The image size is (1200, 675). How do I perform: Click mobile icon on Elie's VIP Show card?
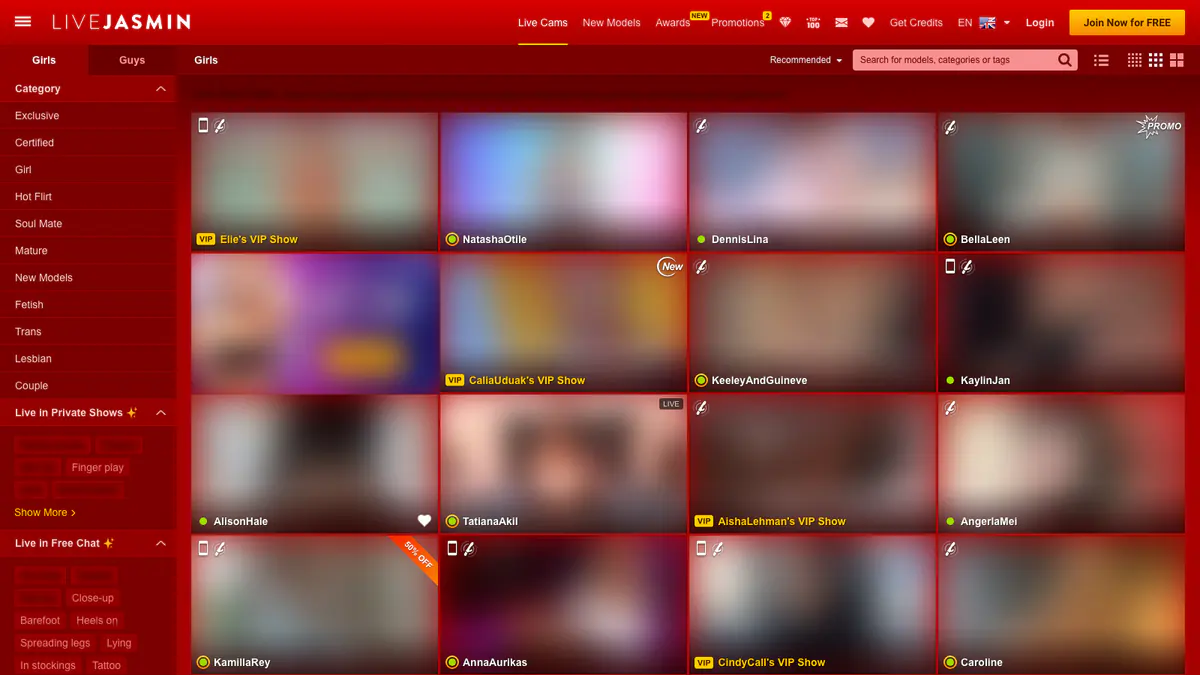pos(203,125)
